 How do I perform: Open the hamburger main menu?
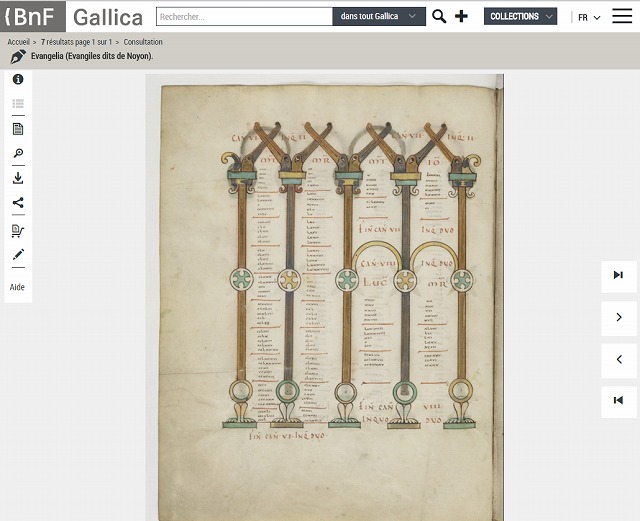[622, 16]
